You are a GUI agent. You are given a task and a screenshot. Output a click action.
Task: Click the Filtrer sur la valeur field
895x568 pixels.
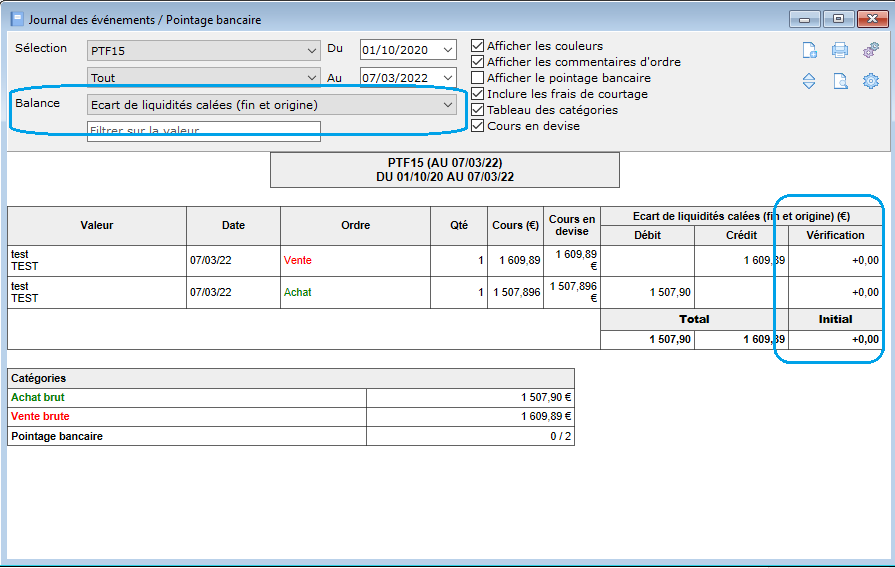point(204,131)
